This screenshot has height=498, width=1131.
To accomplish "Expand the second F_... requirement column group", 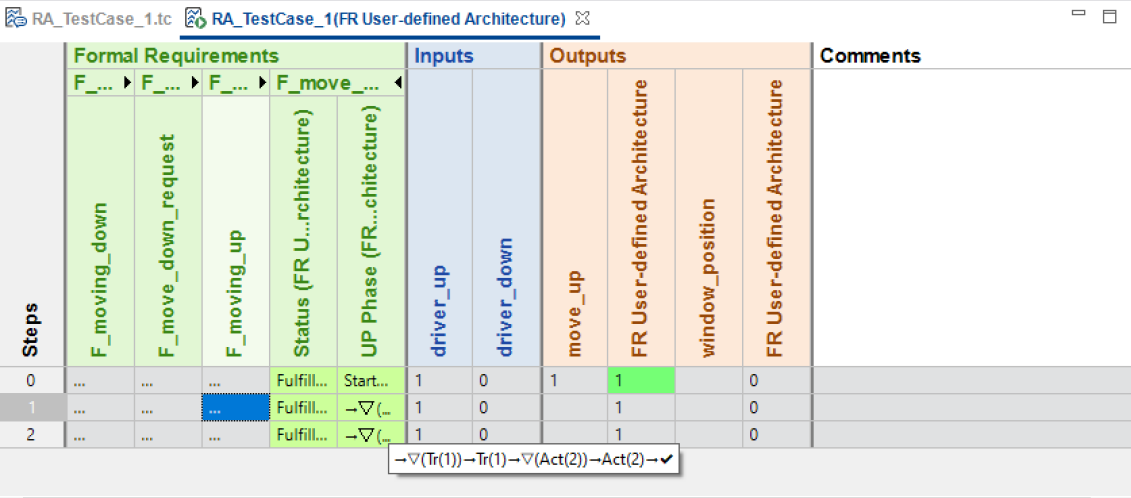I will tap(194, 83).
